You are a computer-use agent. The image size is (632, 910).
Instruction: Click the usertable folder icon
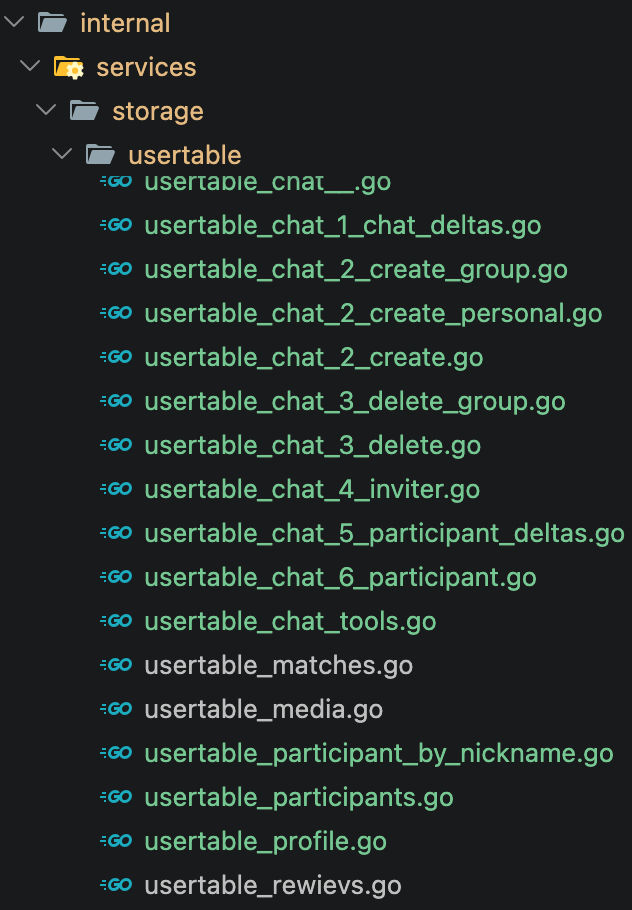tap(100, 155)
